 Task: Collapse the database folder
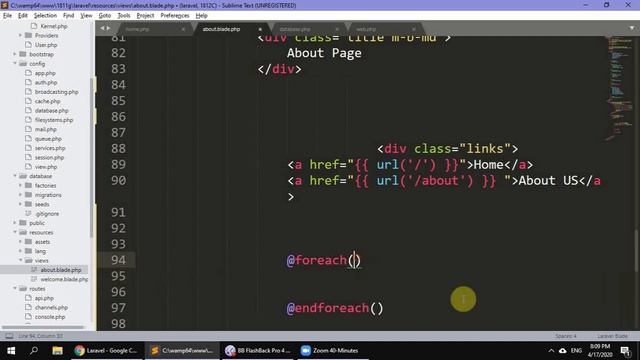point(15,176)
